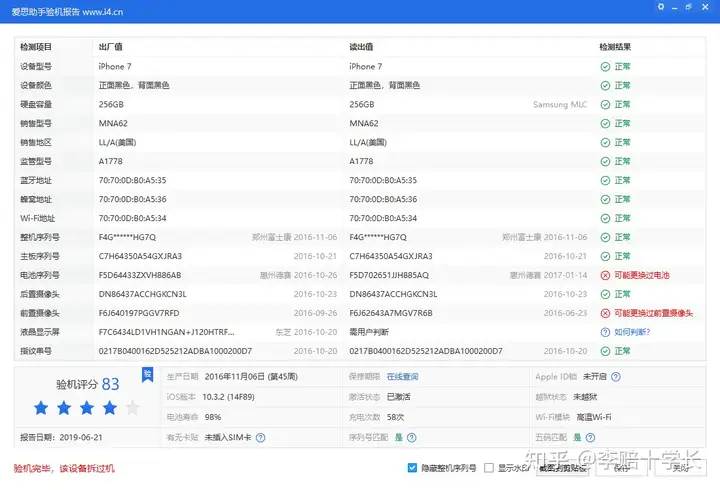
Task: Uncheck 隐藏整机序列号 checkbox
Action: pos(412,467)
